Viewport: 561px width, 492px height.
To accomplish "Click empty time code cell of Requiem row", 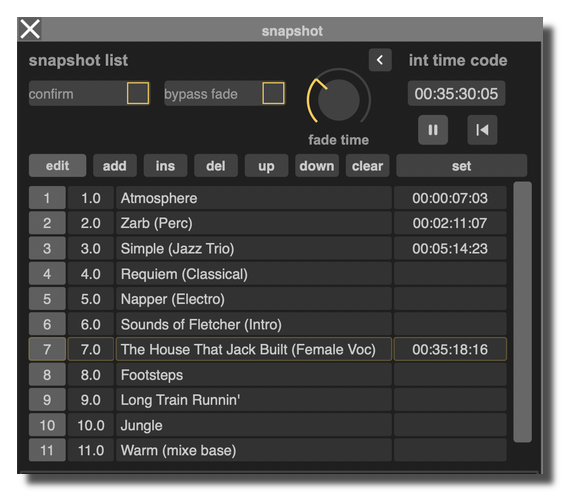I will click(450, 274).
